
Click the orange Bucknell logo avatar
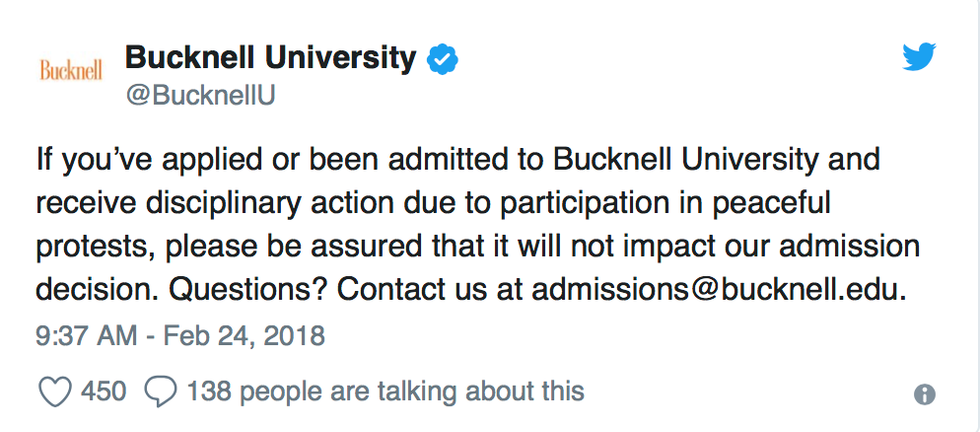click(x=71, y=71)
